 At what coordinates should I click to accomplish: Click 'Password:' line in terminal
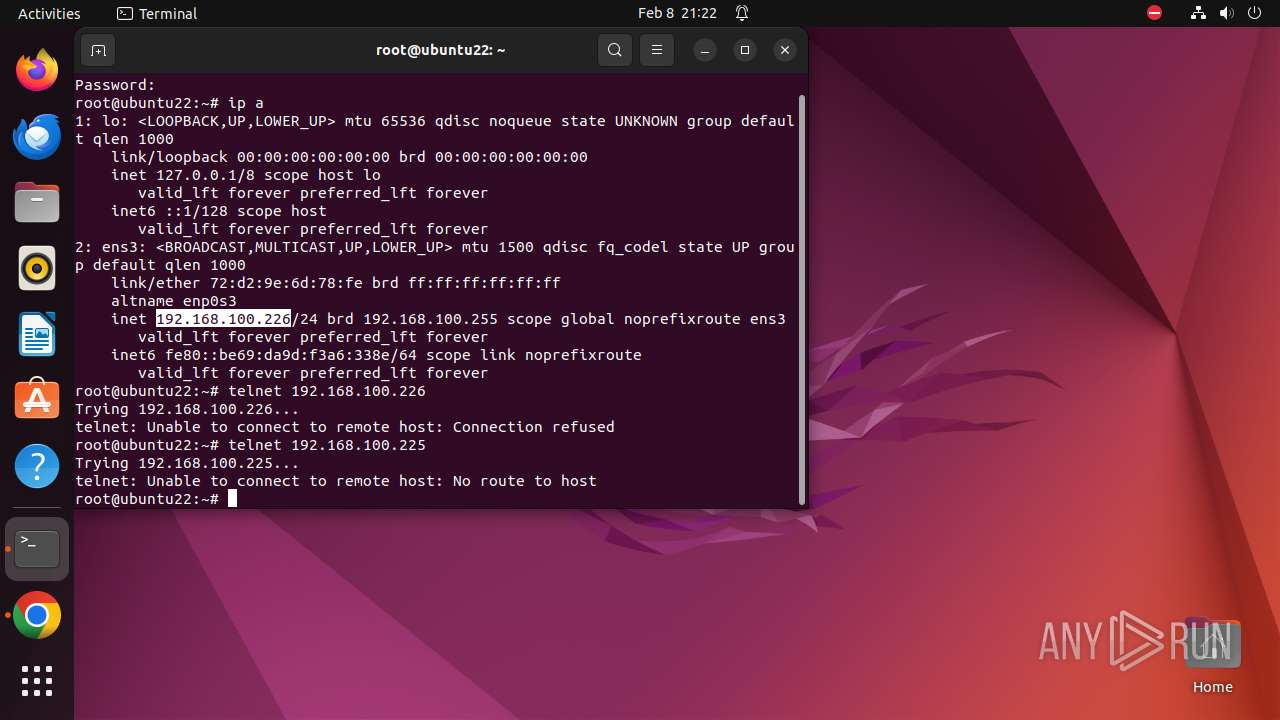pyautogui.click(x=115, y=85)
